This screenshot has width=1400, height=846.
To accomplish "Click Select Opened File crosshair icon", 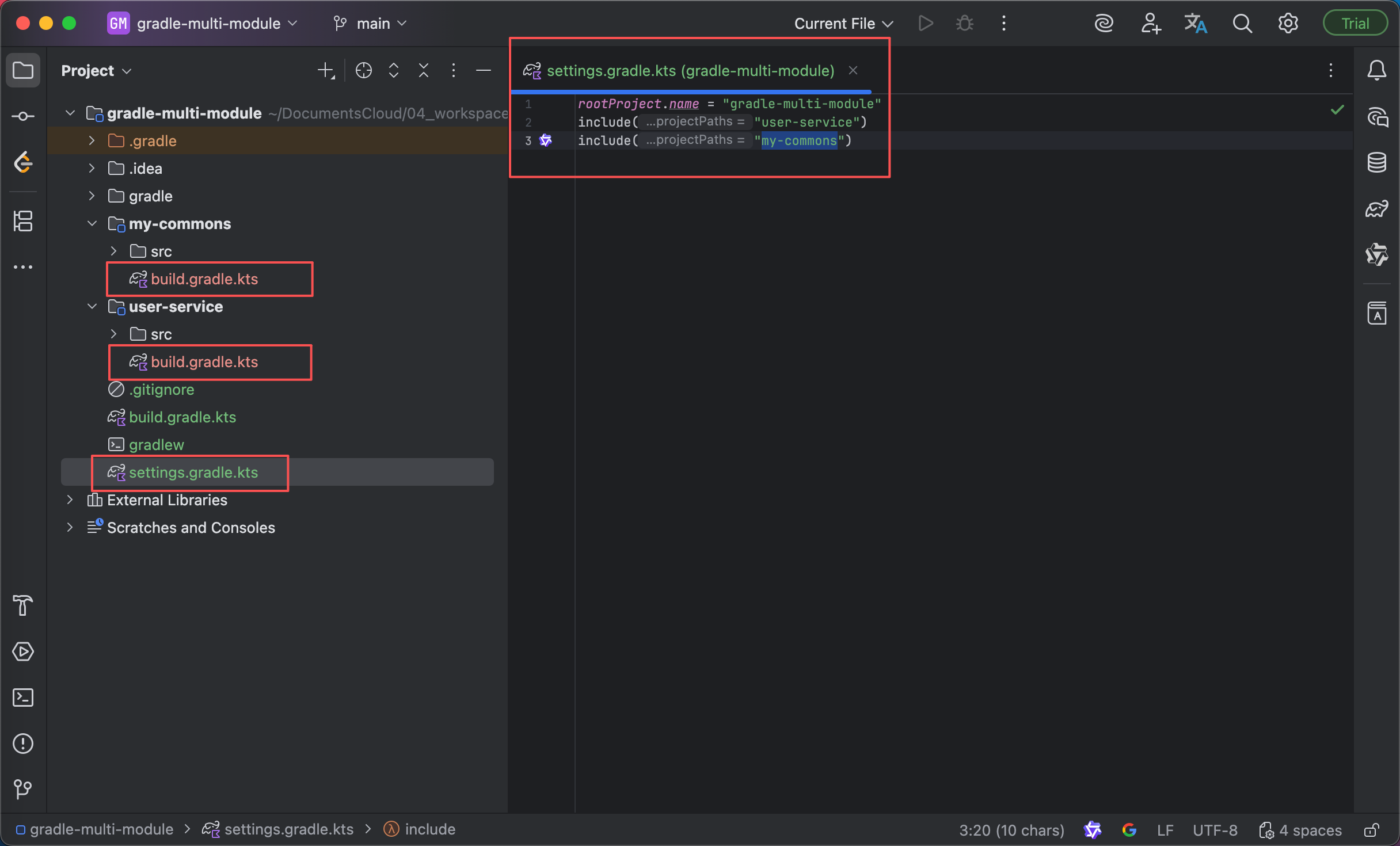I will [x=364, y=70].
